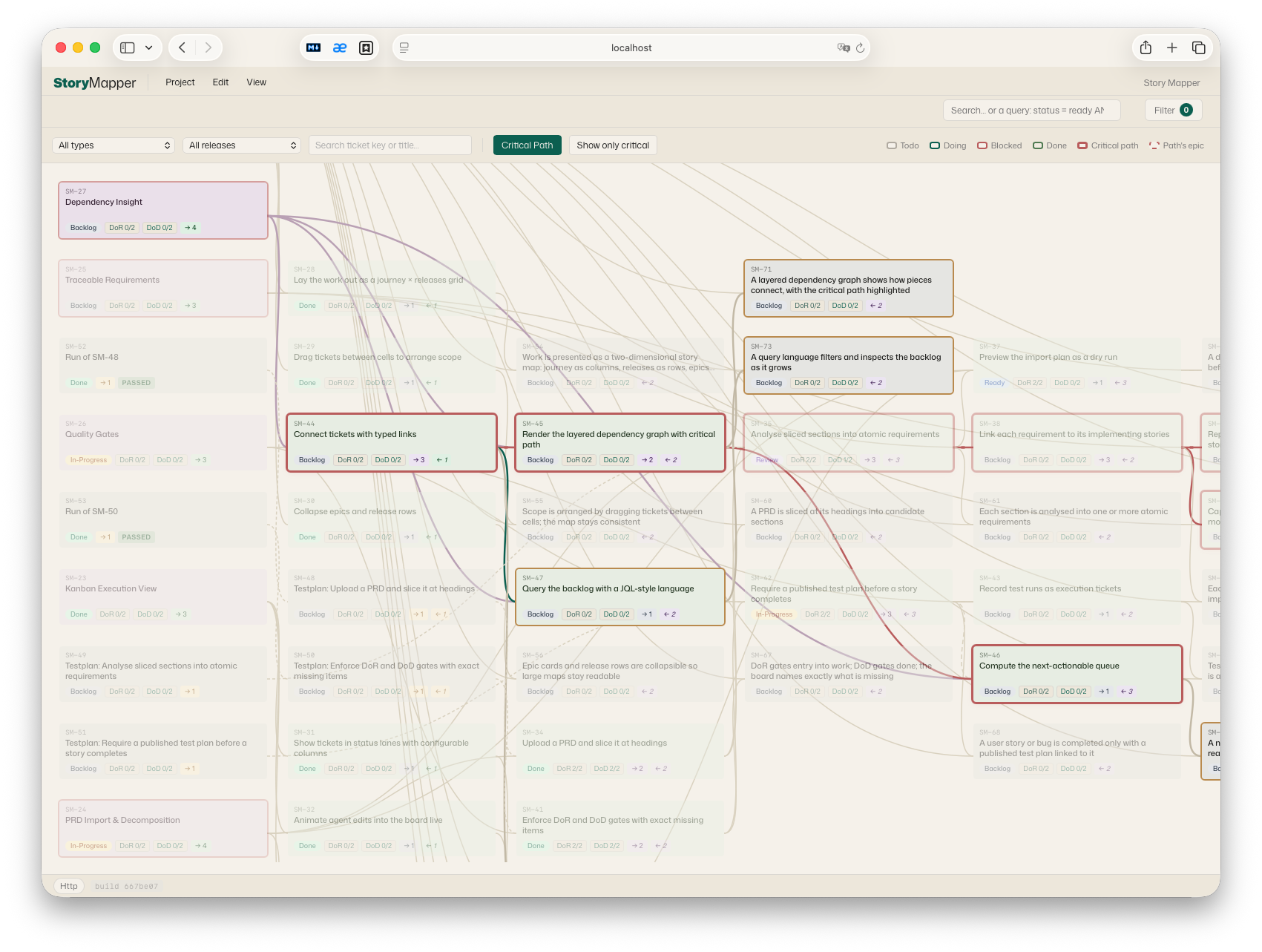Click DoR 0/2 badge on SM-47 card
This screenshot has height=952, width=1262.
579,614
